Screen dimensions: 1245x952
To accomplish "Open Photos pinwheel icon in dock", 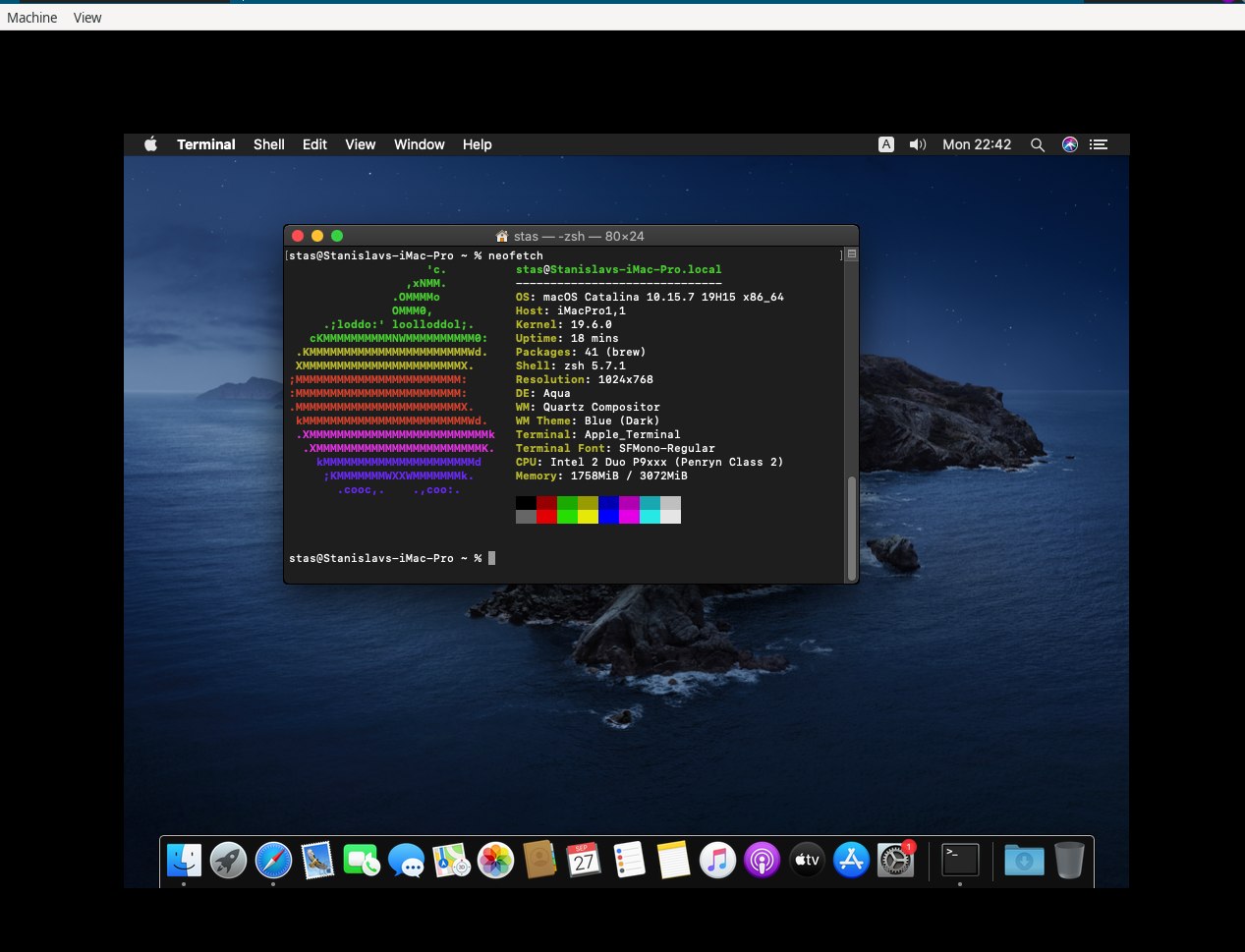I will click(495, 861).
